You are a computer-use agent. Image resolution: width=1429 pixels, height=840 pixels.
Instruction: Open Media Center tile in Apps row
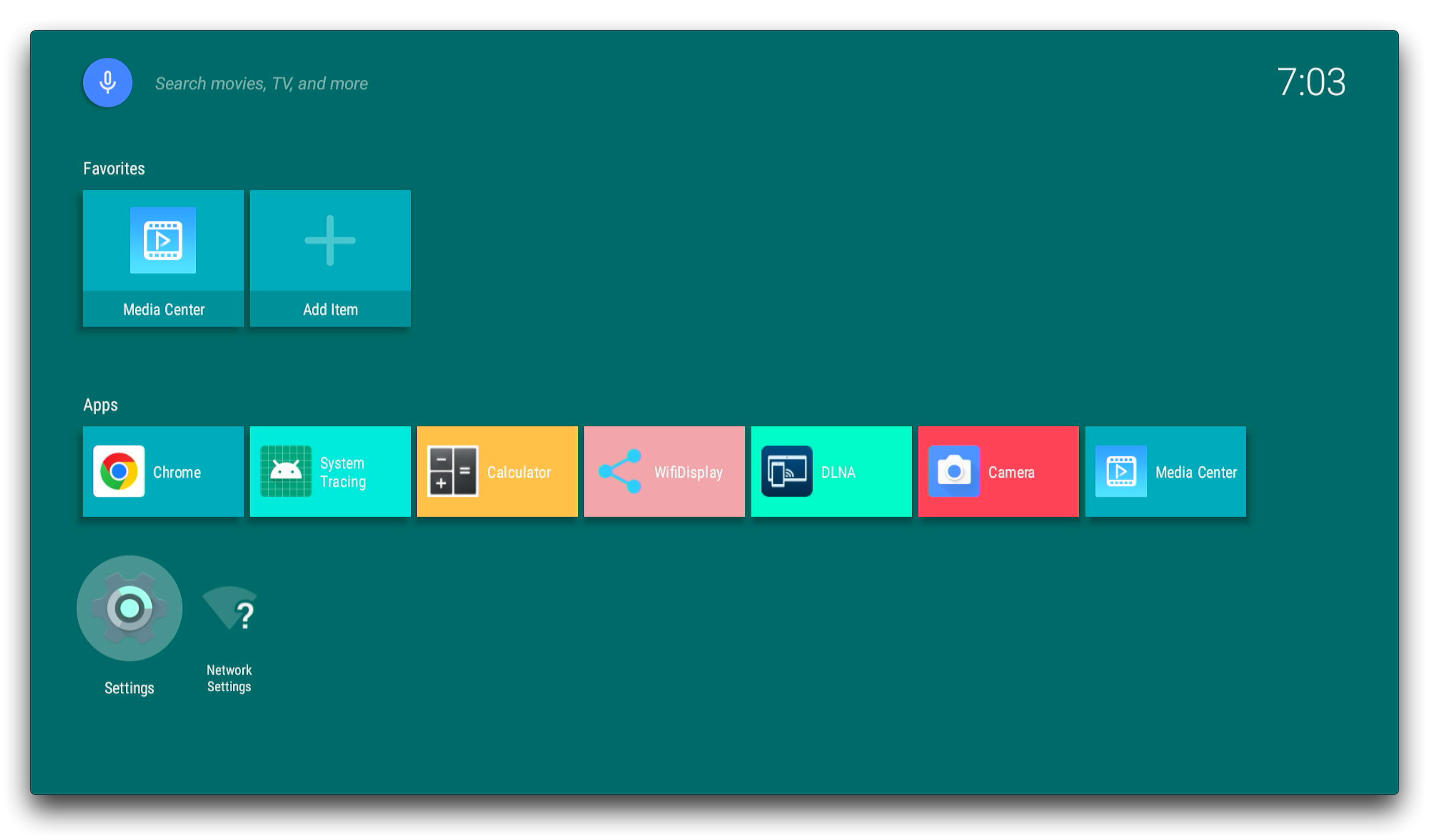[x=1166, y=472]
